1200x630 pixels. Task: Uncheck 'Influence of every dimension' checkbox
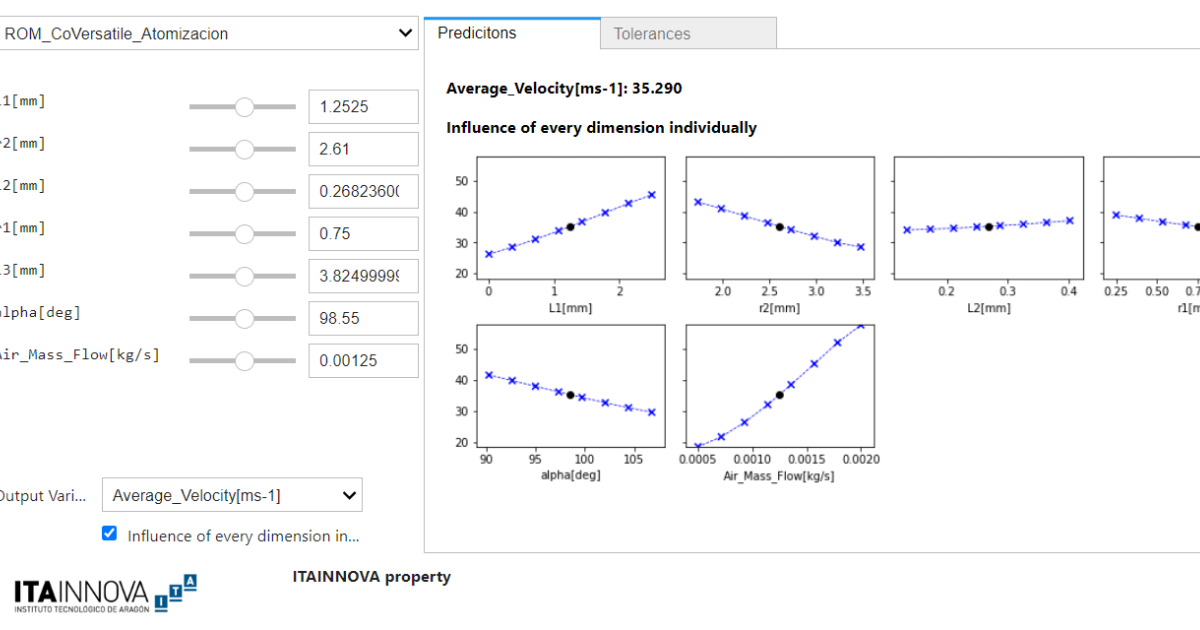pyautogui.click(x=109, y=533)
